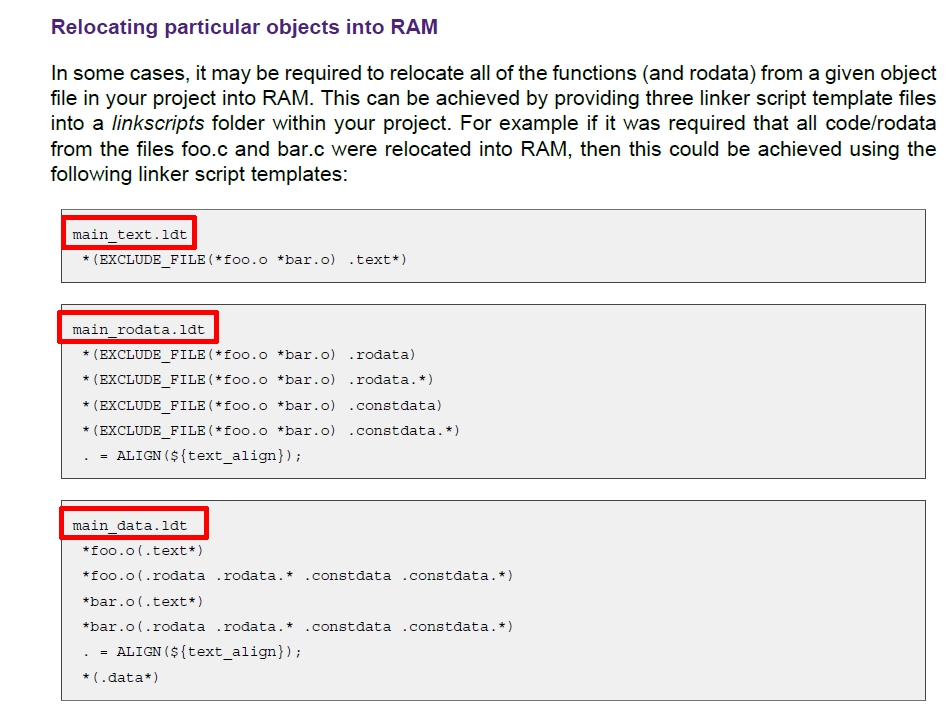Click the EXCLUDE_FILE line ending in .text*
This screenshot has height=721, width=947.
point(245,260)
